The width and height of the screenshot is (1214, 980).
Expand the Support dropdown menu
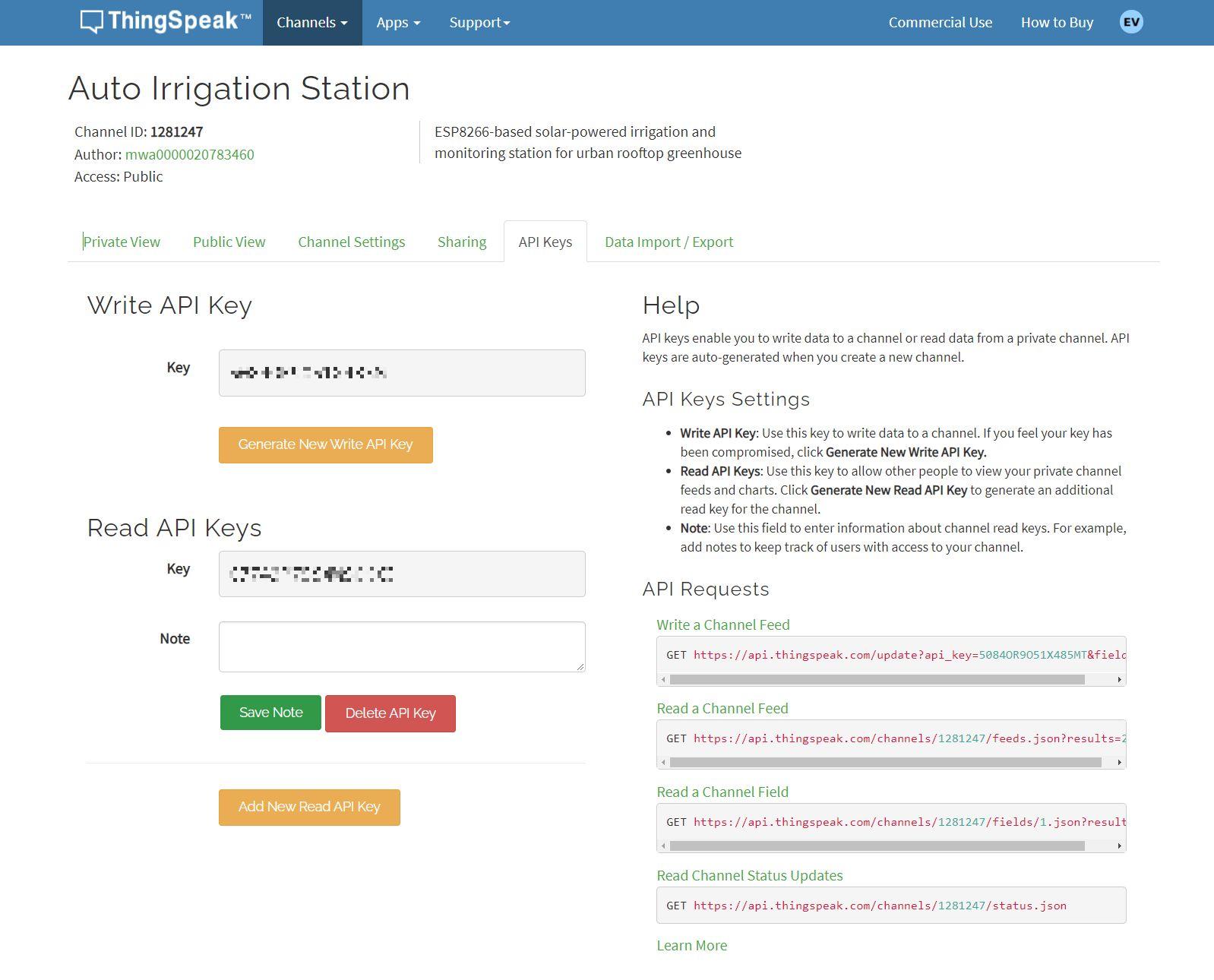pyautogui.click(x=479, y=23)
